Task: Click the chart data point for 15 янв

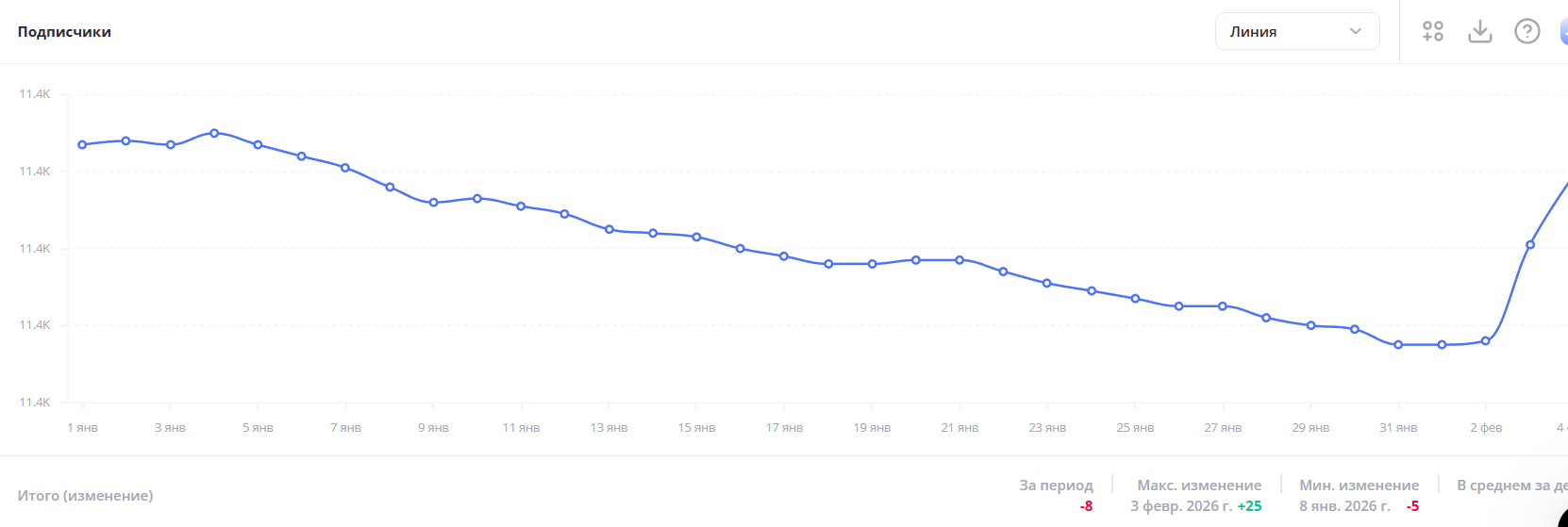Action: coord(697,238)
